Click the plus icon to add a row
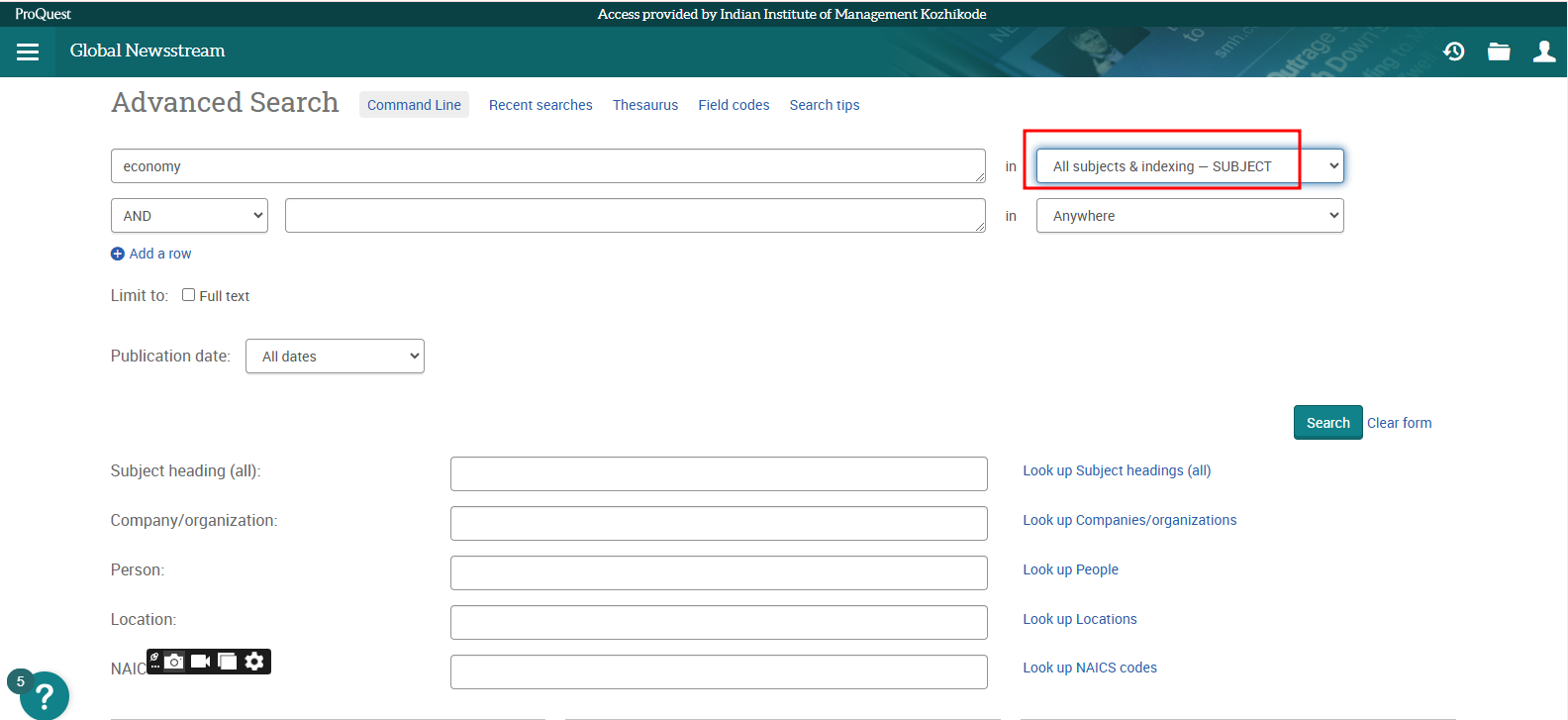Image resolution: width=1568 pixels, height=720 pixels. click(x=118, y=255)
